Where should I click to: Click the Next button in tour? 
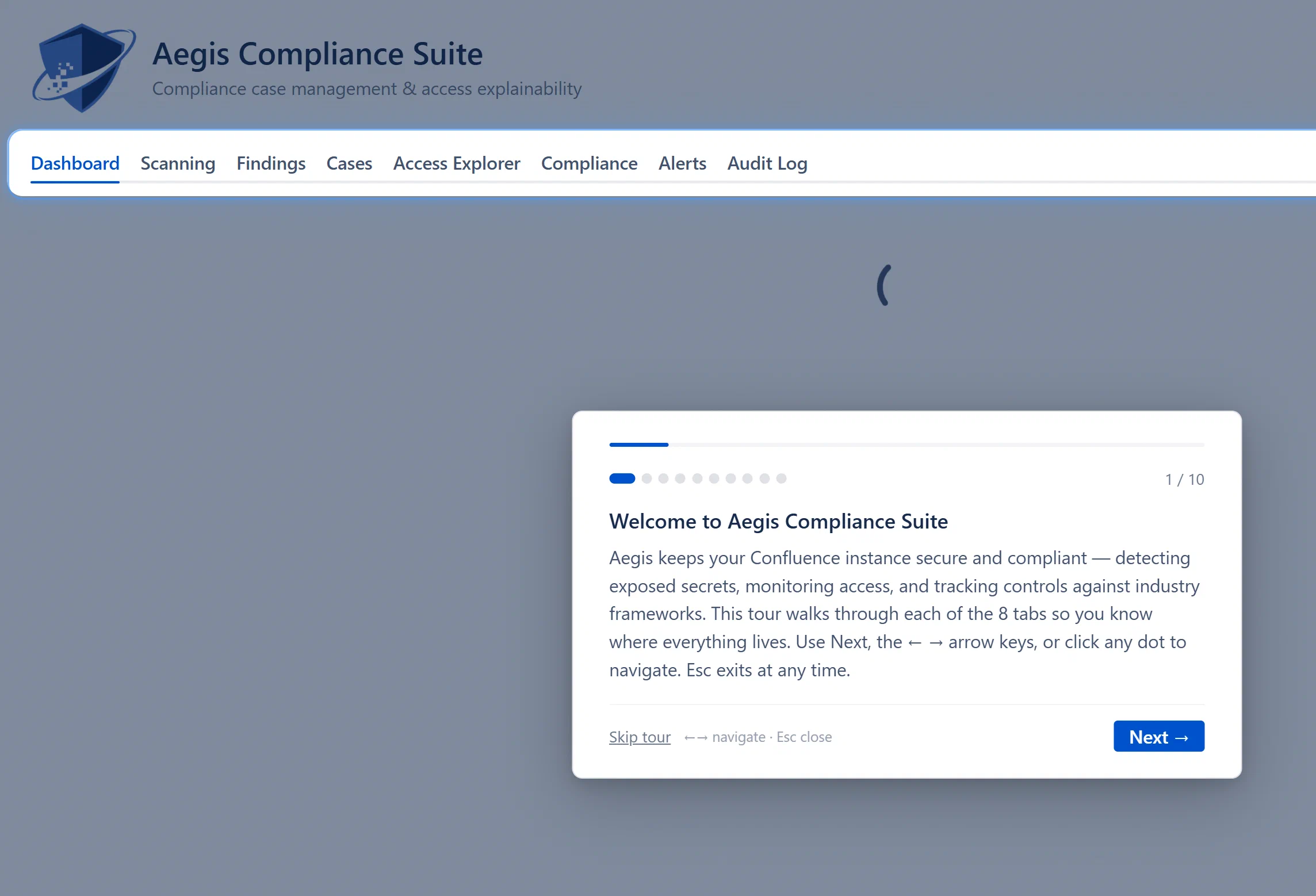point(1158,736)
